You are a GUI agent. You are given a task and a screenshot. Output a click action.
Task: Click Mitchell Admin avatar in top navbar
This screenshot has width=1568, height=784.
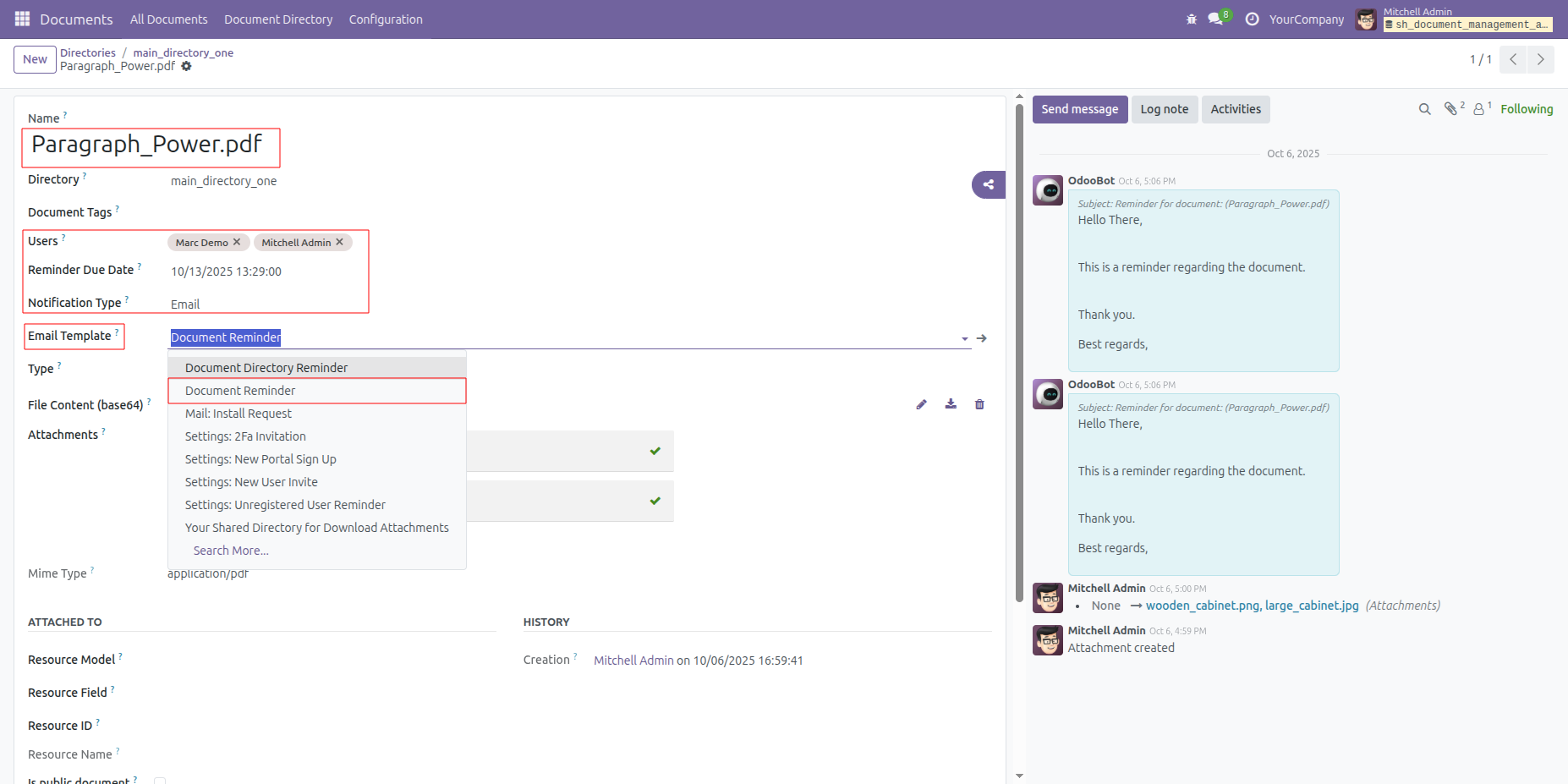pos(1366,19)
